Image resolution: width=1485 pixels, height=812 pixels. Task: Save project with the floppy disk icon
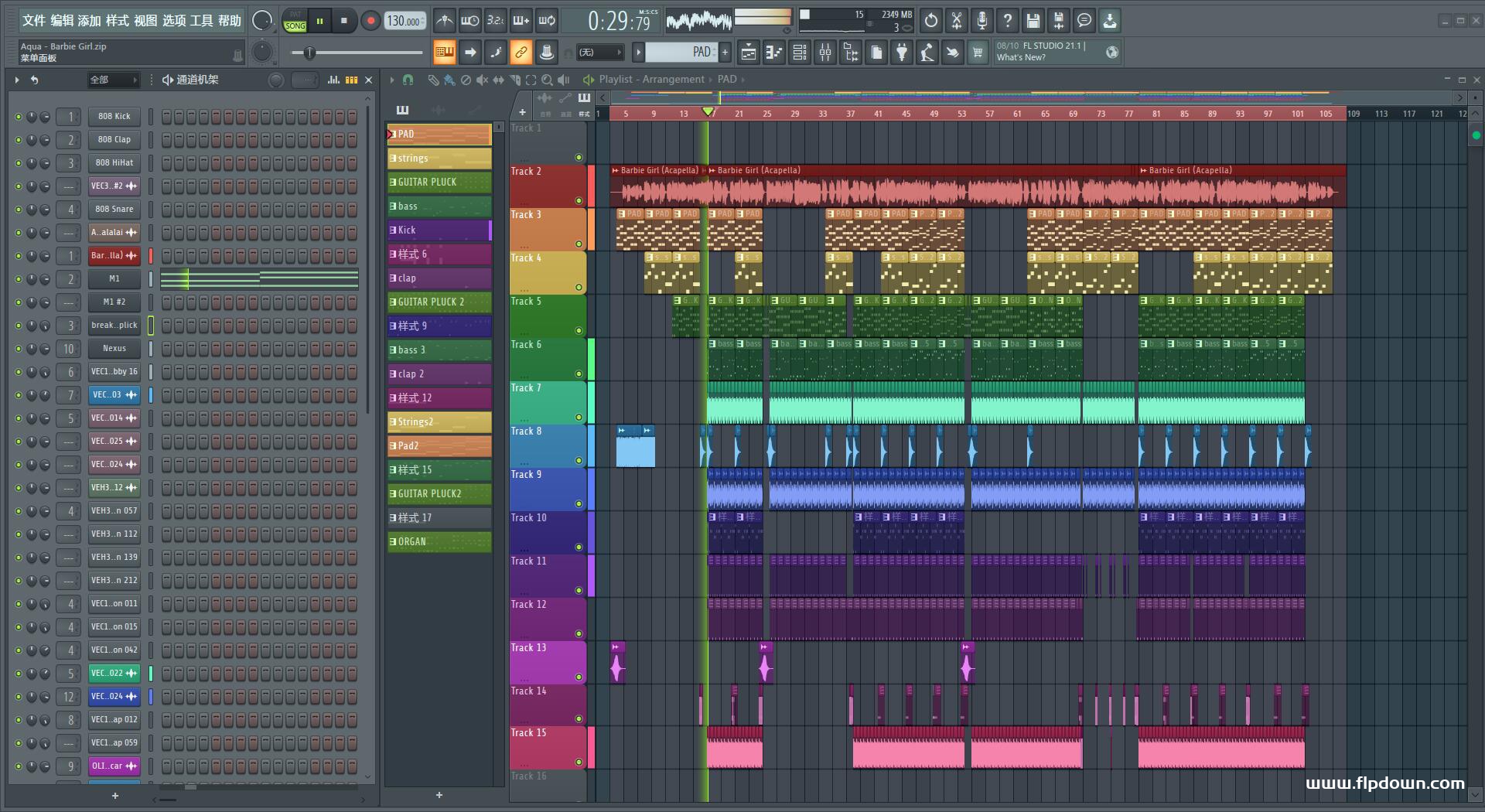click(x=1033, y=21)
